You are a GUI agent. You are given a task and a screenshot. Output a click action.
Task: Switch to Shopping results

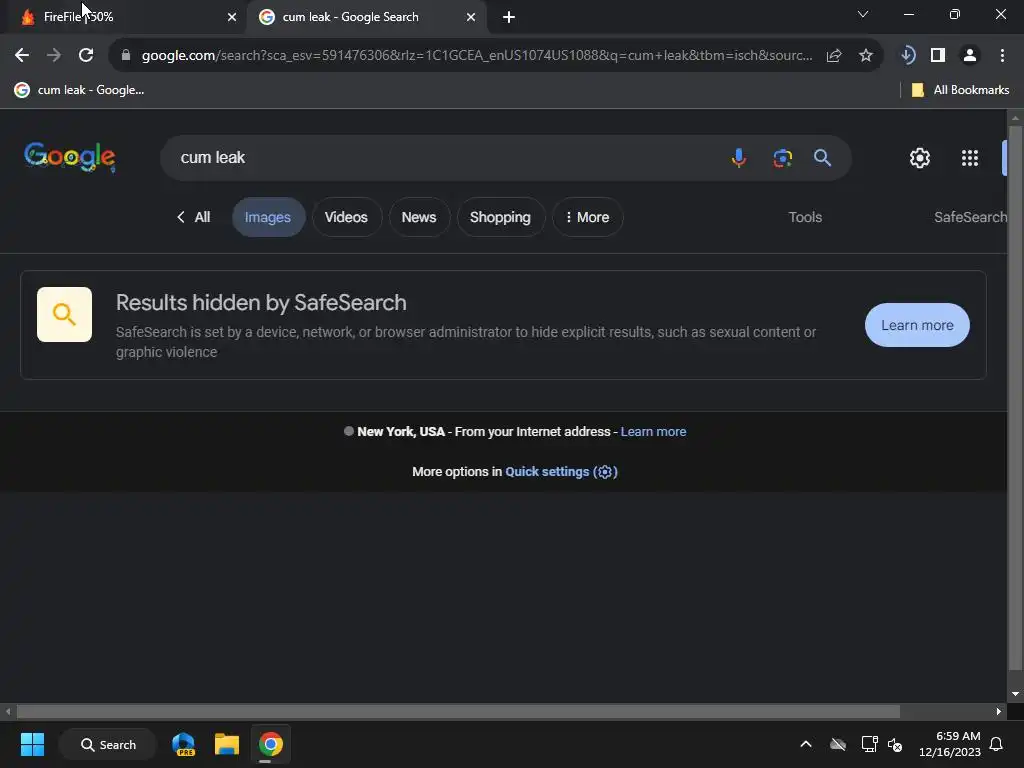(500, 217)
